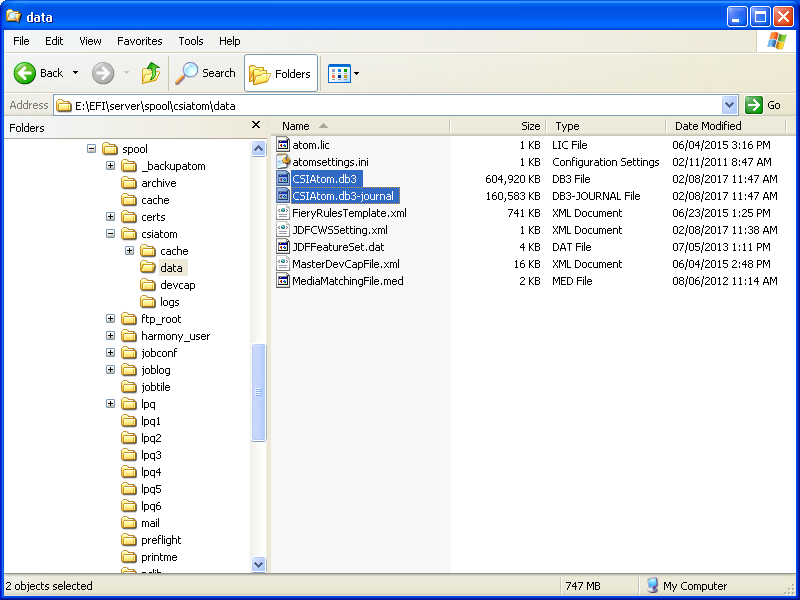
Task: Open the Tools menu
Action: (x=191, y=41)
